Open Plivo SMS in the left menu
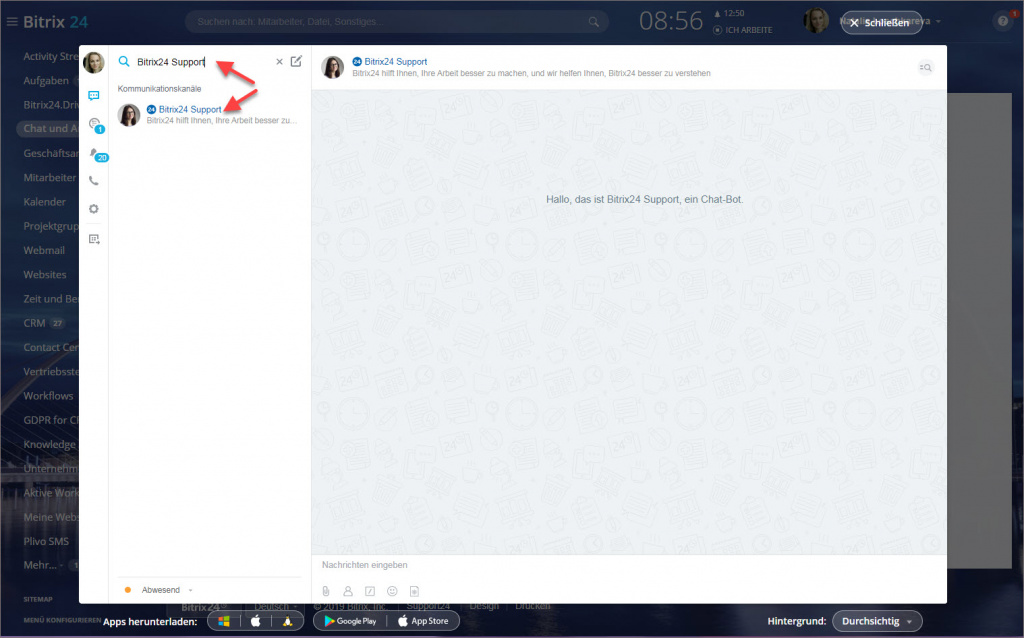The height and width of the screenshot is (638, 1024). (x=46, y=541)
